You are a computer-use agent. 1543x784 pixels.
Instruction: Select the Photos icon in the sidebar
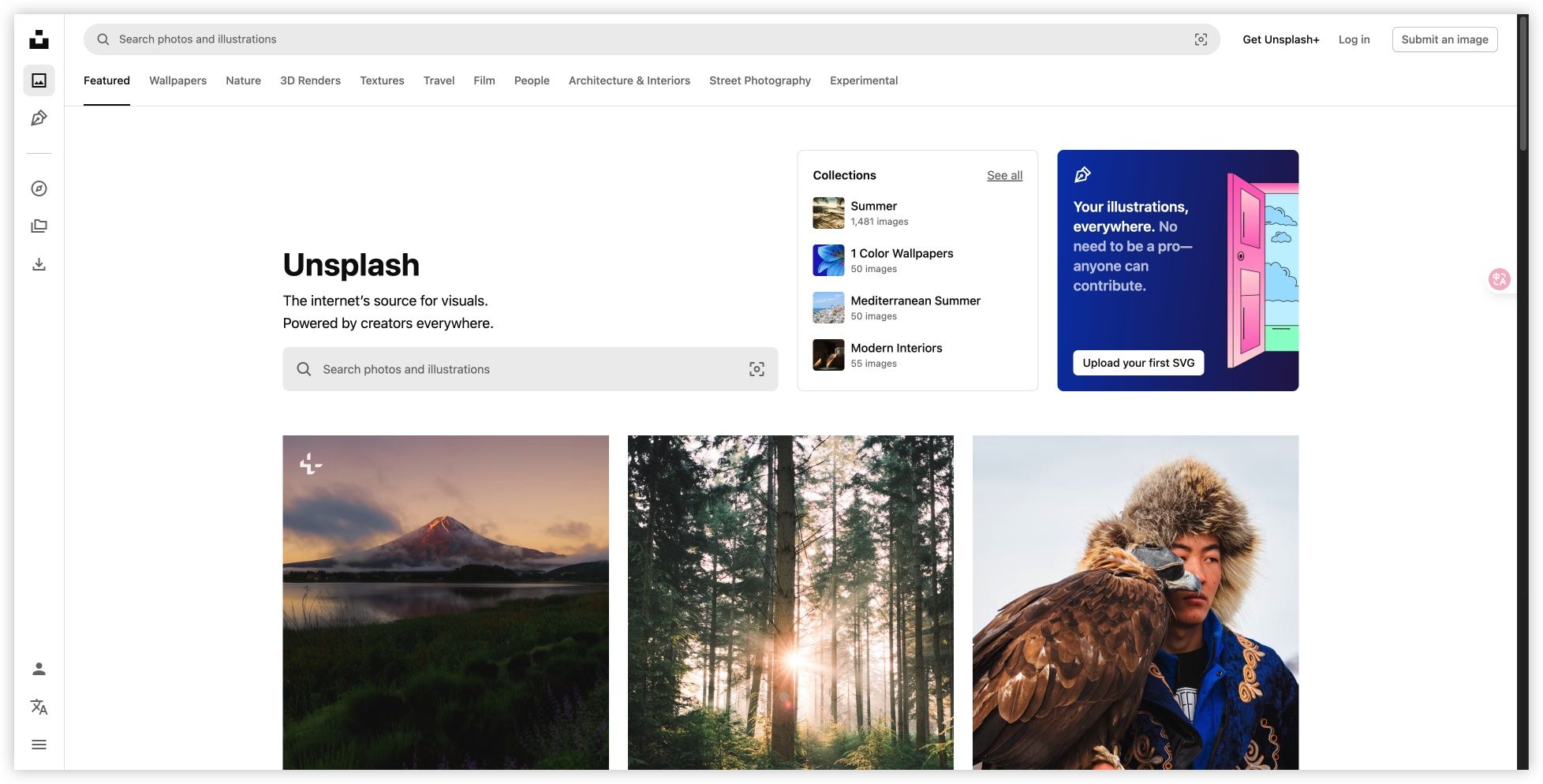(x=39, y=80)
